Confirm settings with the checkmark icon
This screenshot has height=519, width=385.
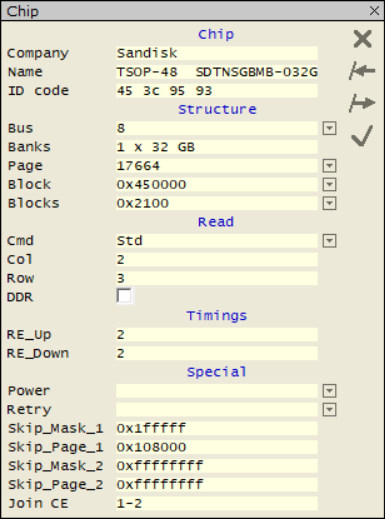pyautogui.click(x=362, y=135)
